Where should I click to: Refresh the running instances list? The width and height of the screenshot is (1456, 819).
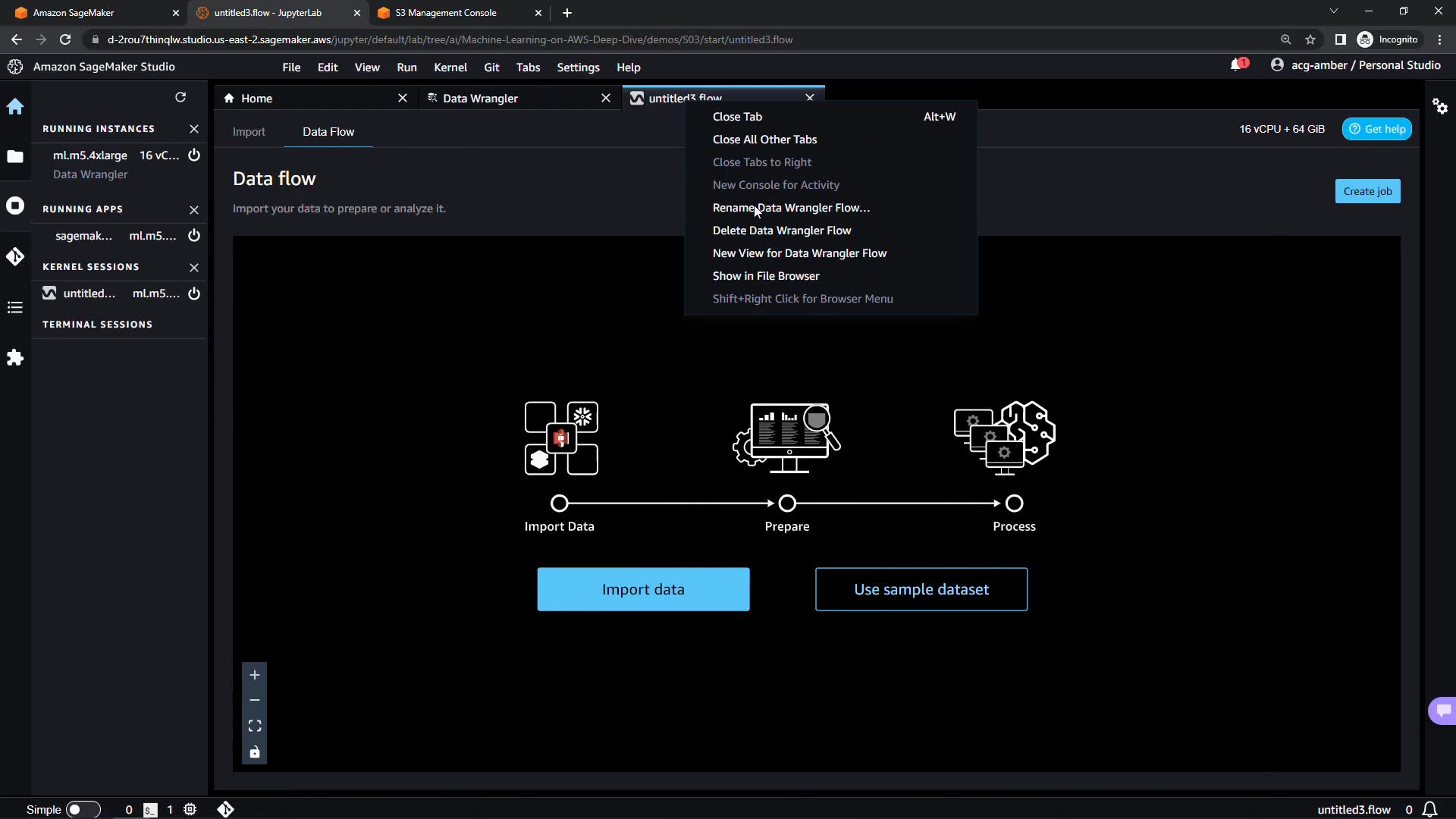click(x=180, y=97)
